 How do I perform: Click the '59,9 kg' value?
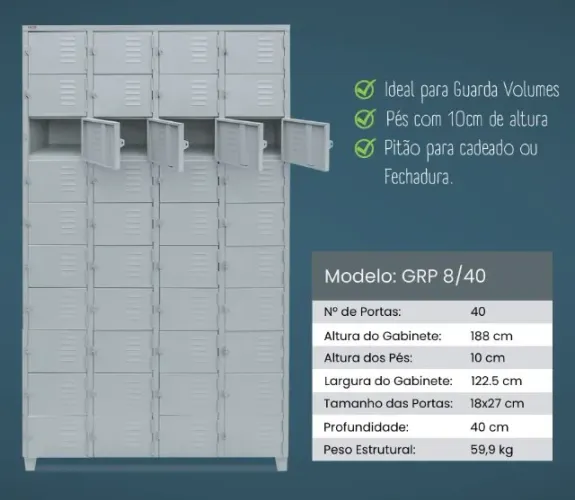click(x=491, y=450)
